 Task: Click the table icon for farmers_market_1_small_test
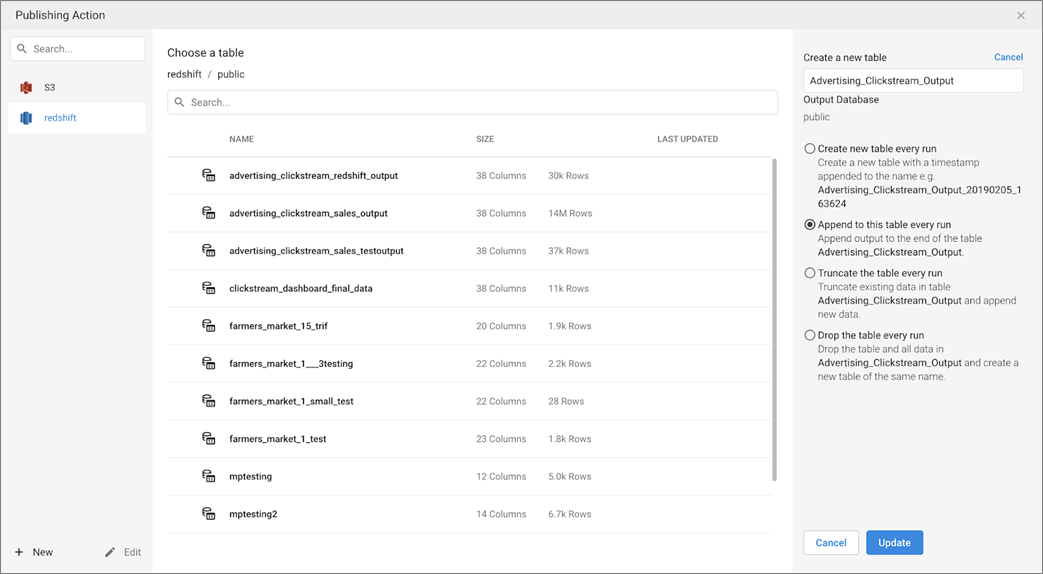(209, 401)
